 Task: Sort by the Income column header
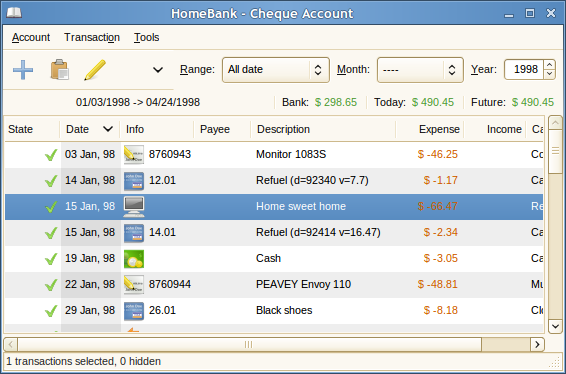click(x=495, y=129)
